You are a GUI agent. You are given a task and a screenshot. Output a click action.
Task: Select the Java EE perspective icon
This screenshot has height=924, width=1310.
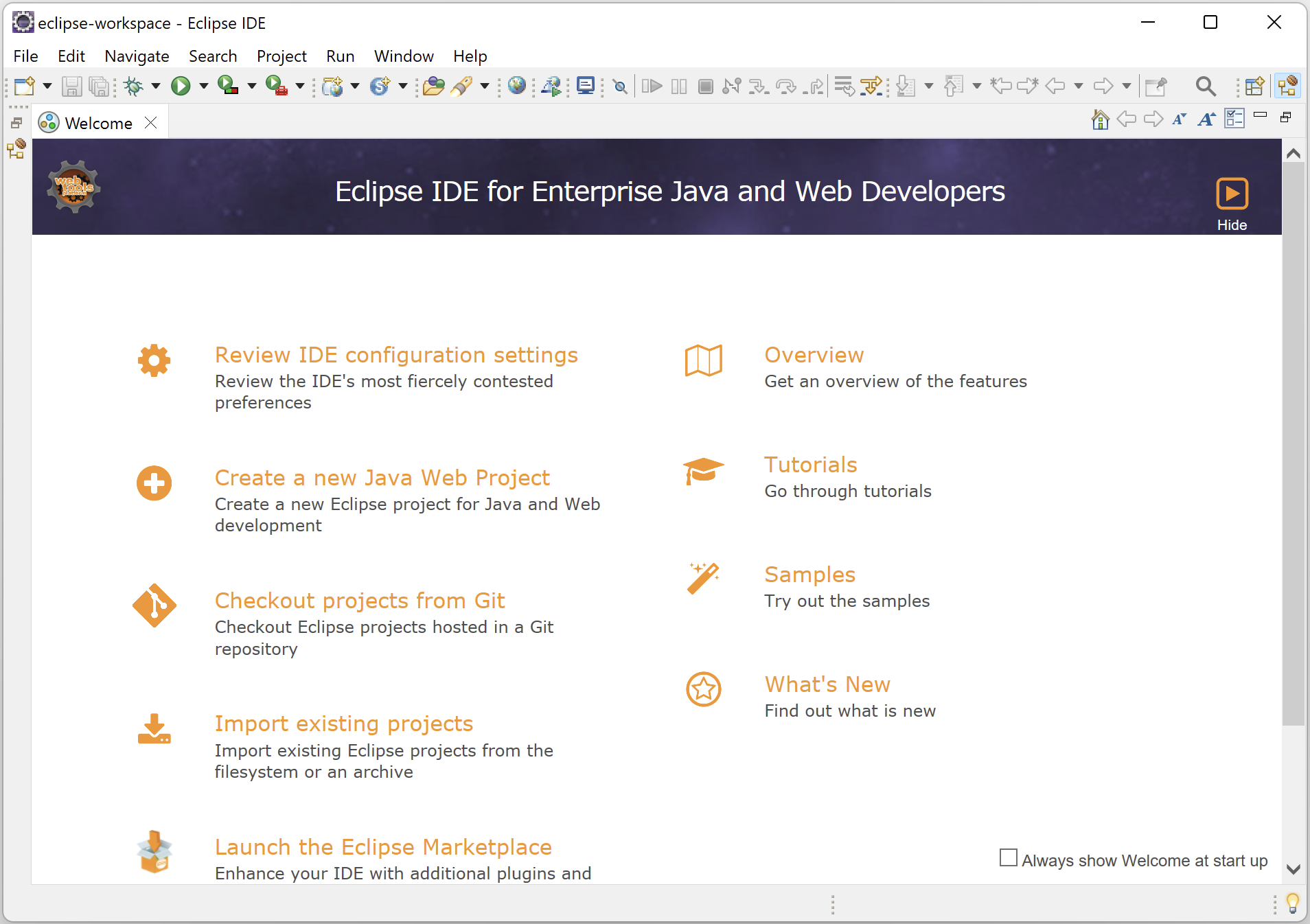tap(1287, 86)
